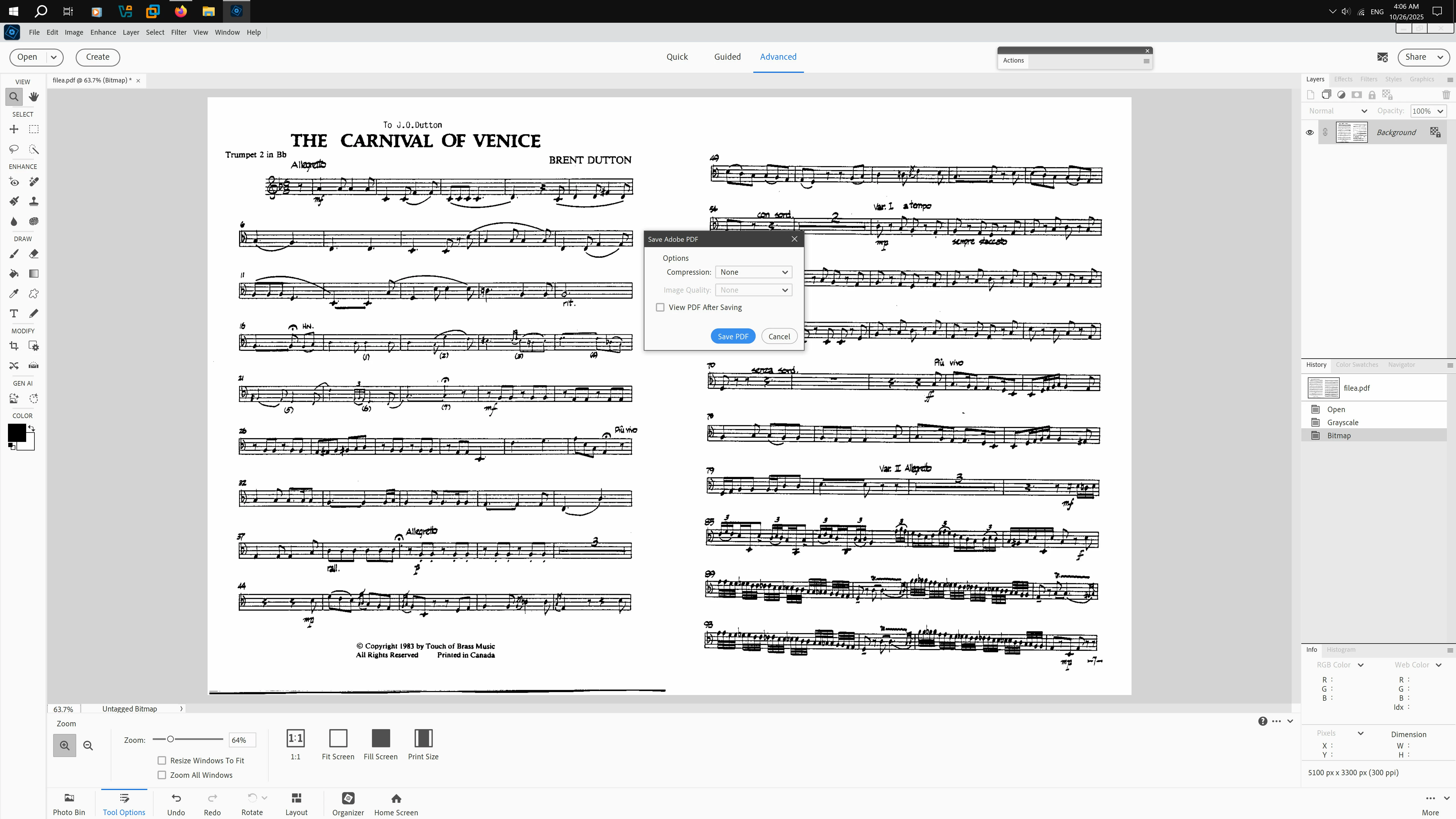Viewport: 1456px width, 819px height.
Task: Click the Save PDF button
Action: [733, 336]
